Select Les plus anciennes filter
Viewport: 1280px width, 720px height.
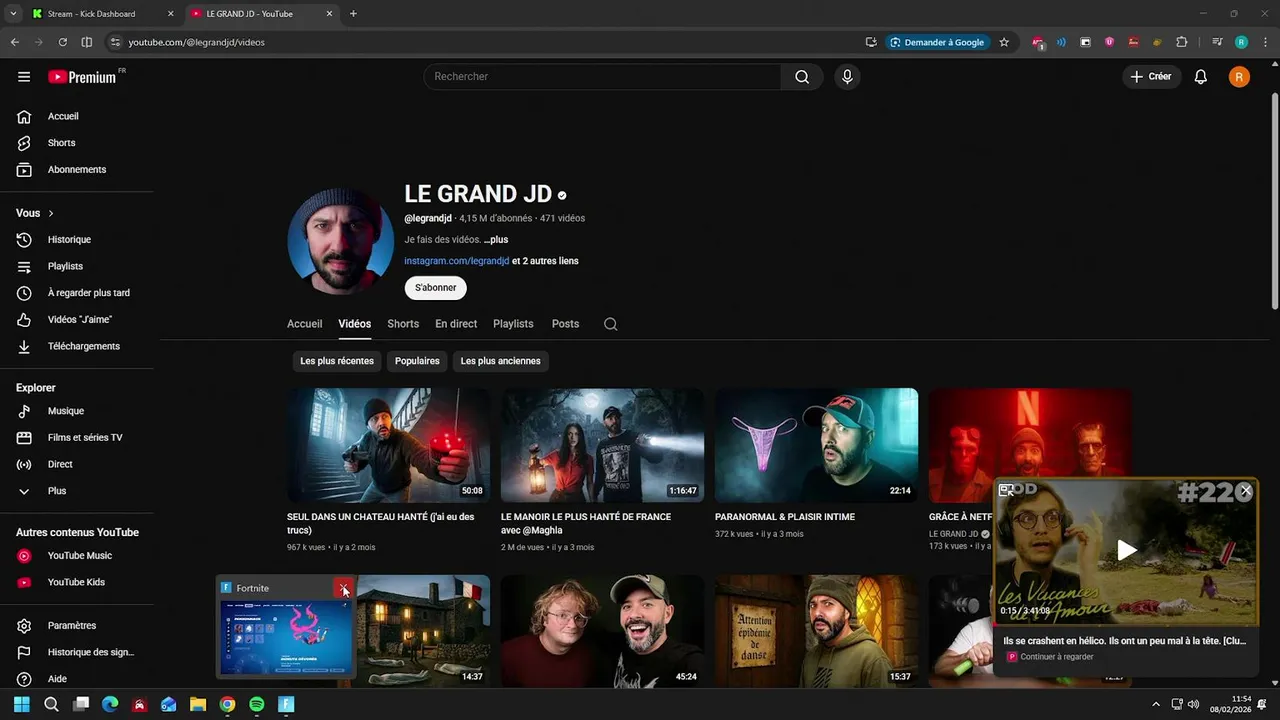pos(500,361)
